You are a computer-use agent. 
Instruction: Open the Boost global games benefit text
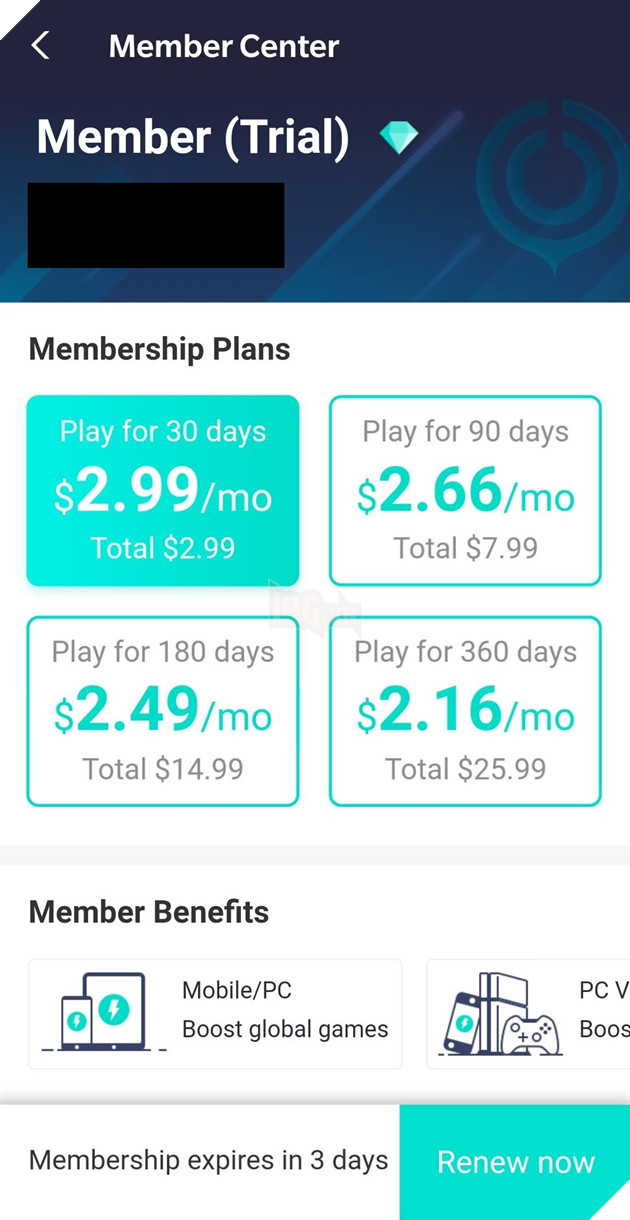285,1030
